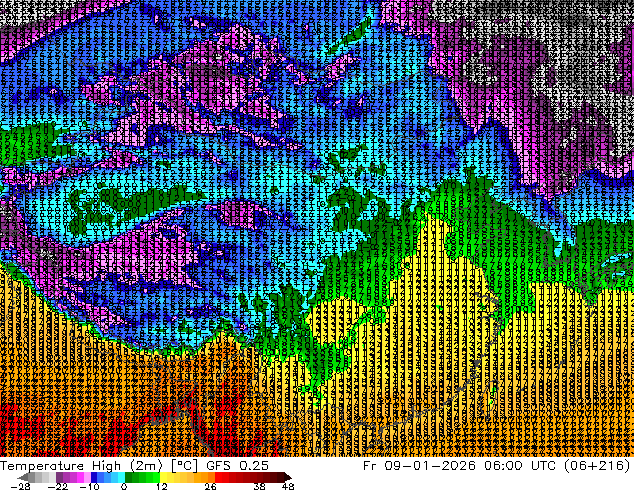Click the bright red legend swatch above 26
The image size is (634, 490).
[x=218, y=477]
